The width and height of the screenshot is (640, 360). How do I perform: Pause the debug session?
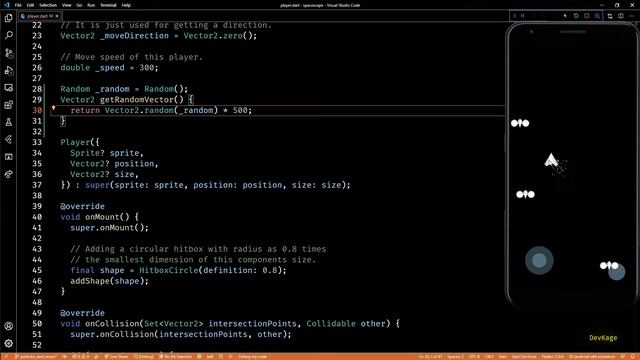522,16
